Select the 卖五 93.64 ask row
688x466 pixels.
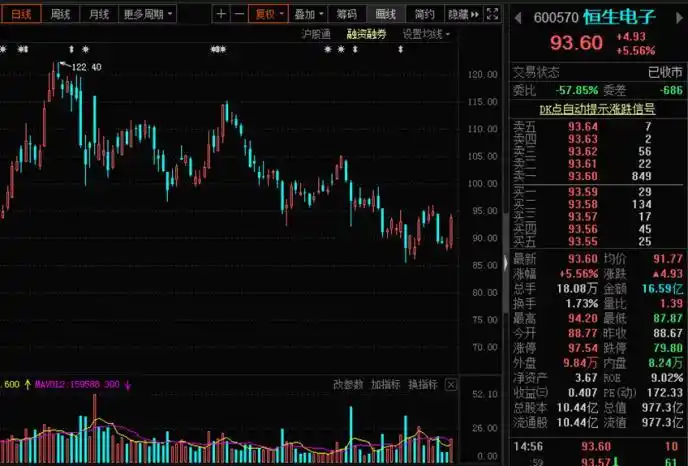coord(598,127)
